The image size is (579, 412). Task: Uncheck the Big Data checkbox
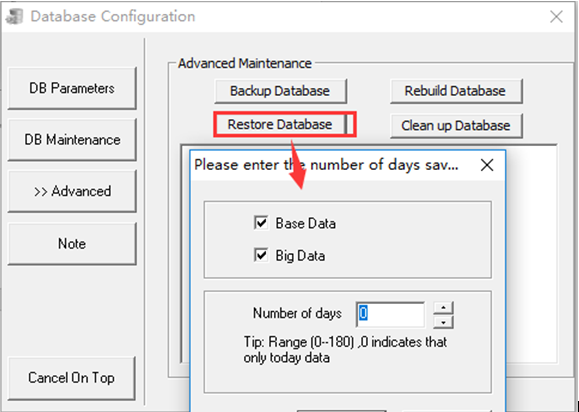coord(261,255)
